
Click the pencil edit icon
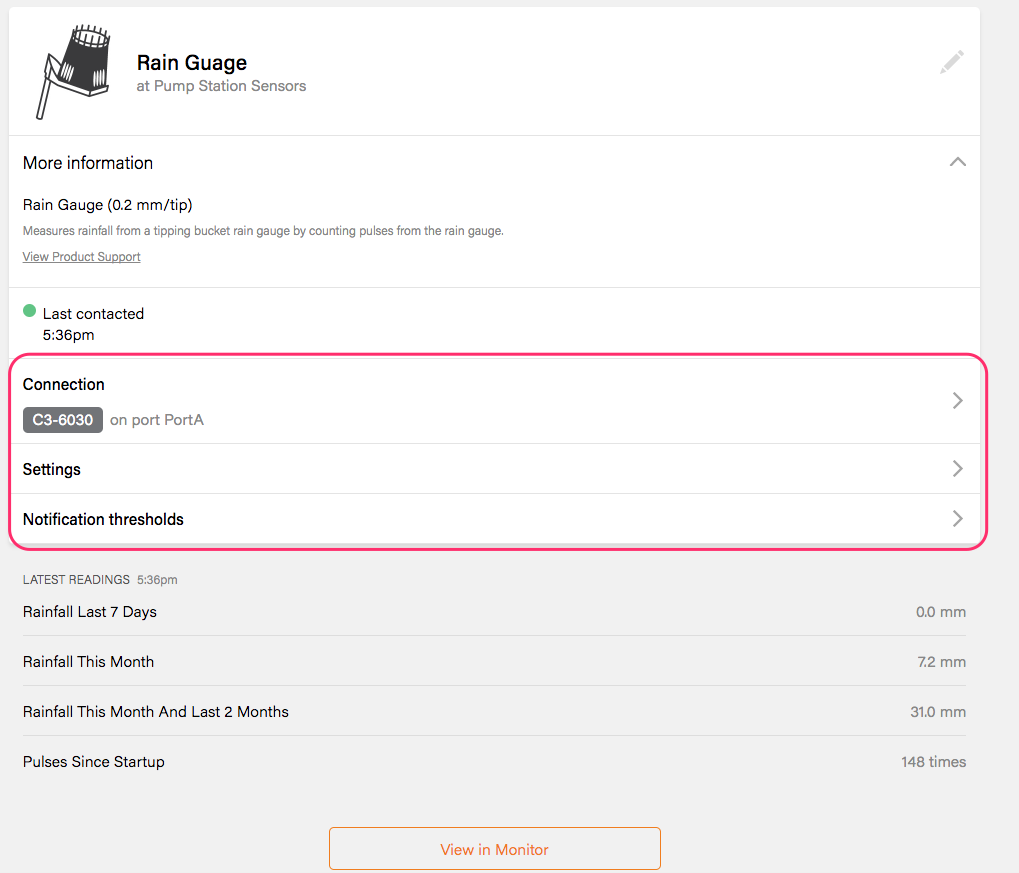(x=952, y=63)
